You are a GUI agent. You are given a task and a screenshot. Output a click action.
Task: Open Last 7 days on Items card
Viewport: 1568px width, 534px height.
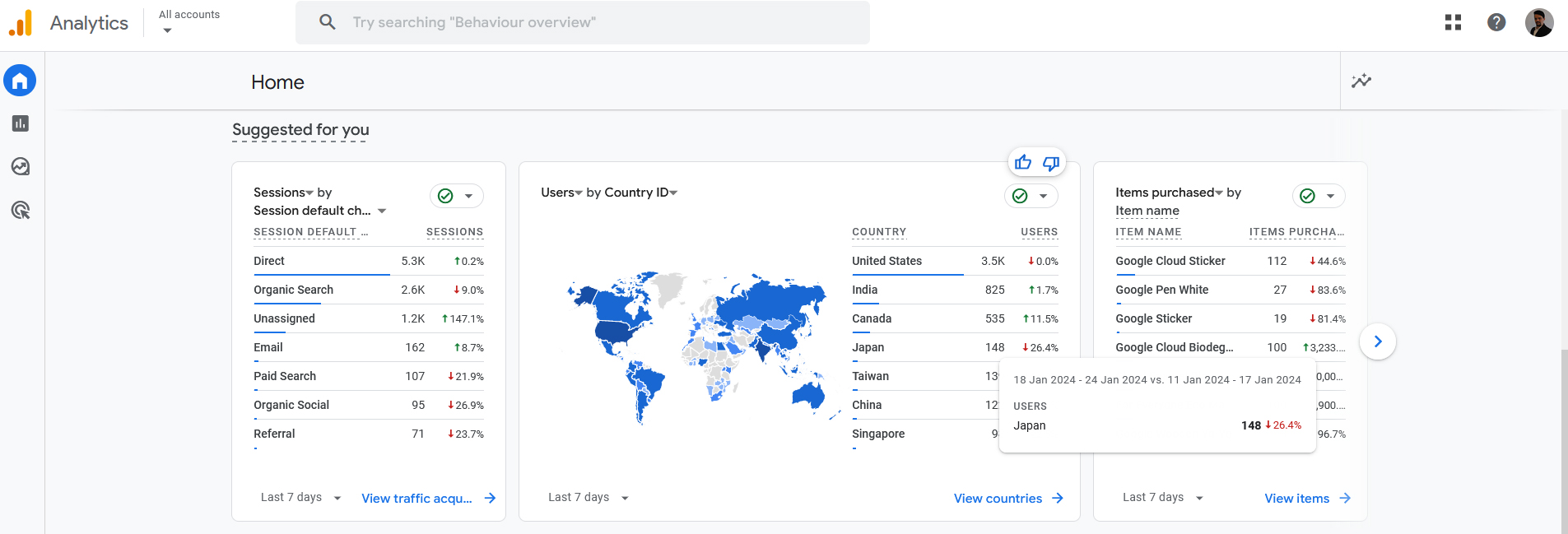tap(1162, 498)
